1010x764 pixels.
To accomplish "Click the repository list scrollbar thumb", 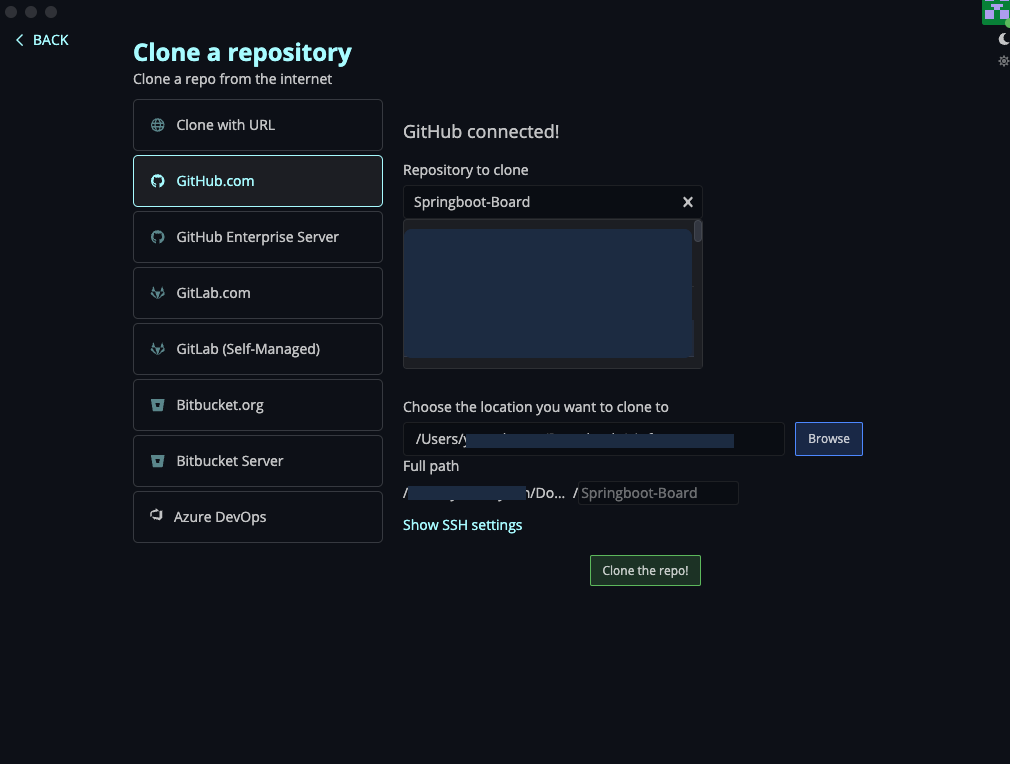I will (x=698, y=231).
